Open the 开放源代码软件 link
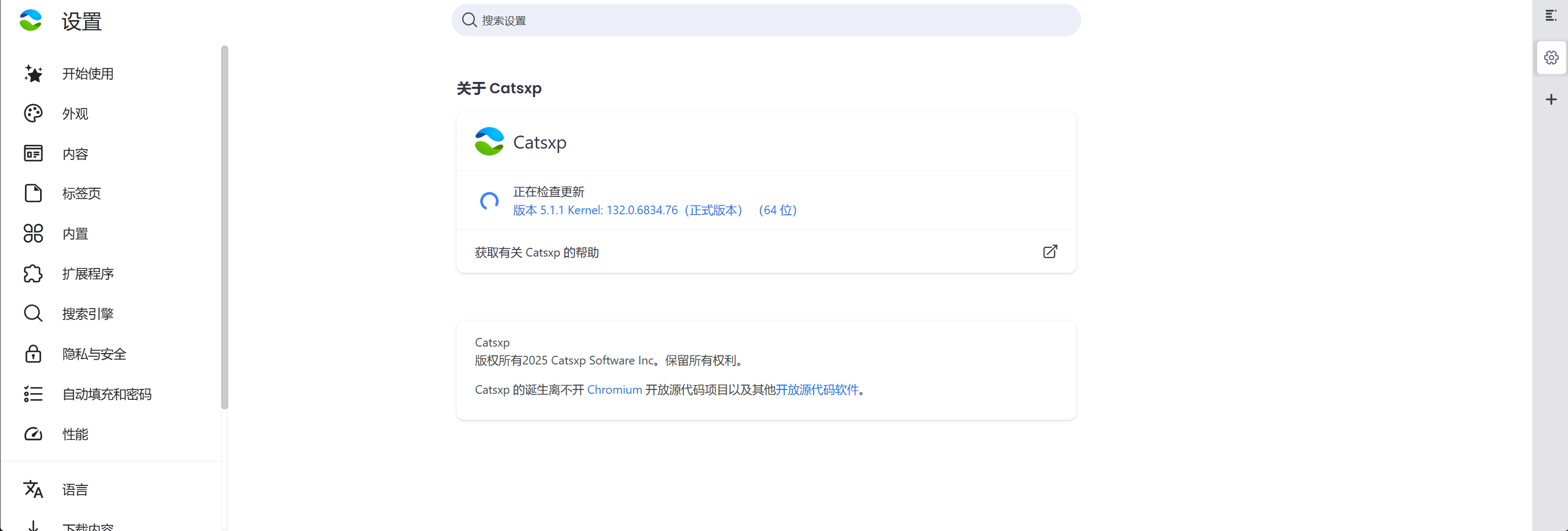Viewport: 1568px width, 531px height. [x=816, y=390]
